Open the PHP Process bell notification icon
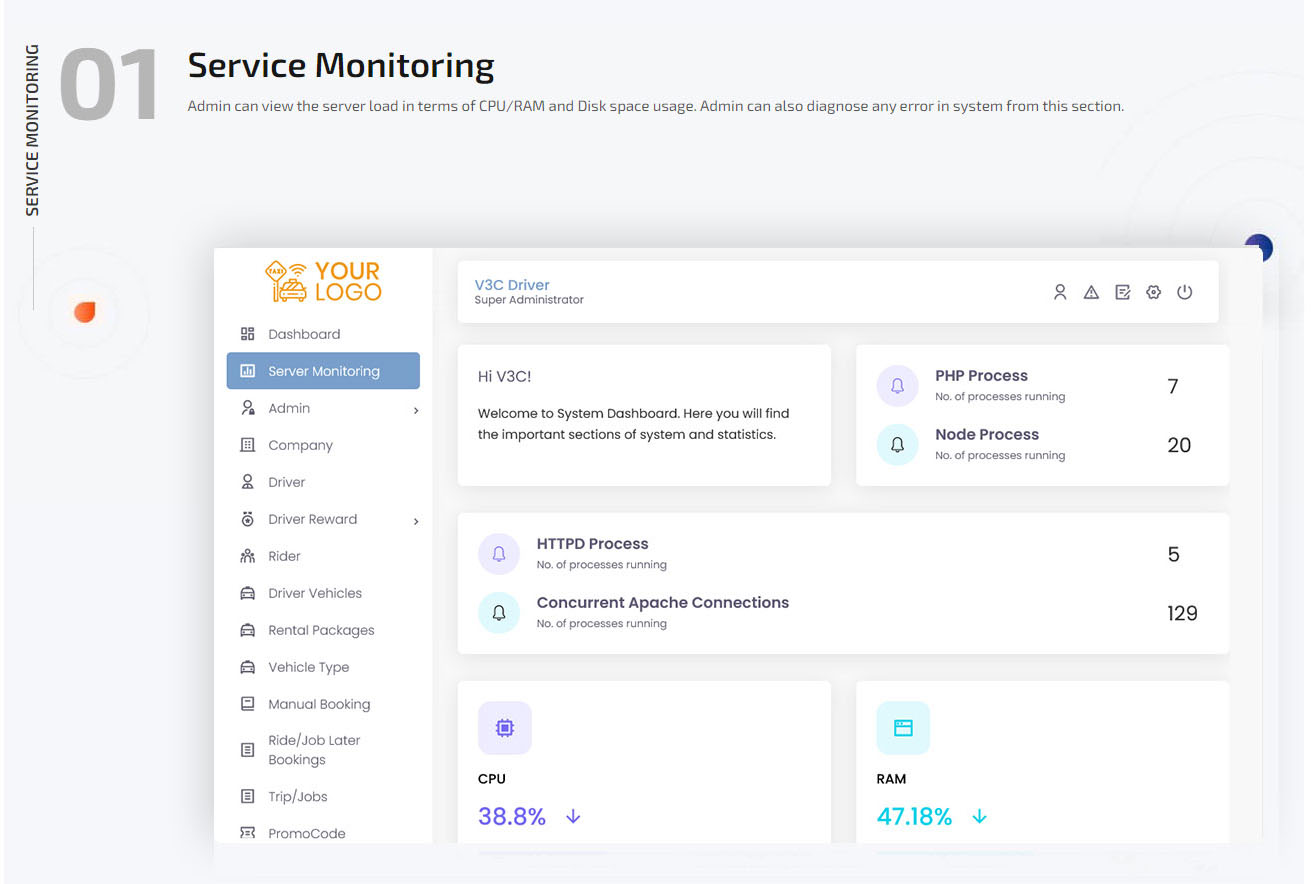 [897, 385]
